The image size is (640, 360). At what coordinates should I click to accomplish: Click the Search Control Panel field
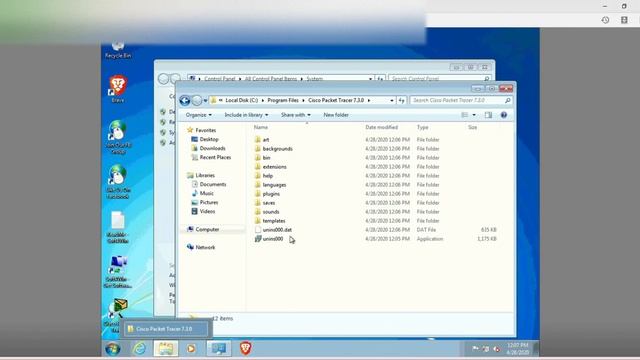[x=440, y=78]
